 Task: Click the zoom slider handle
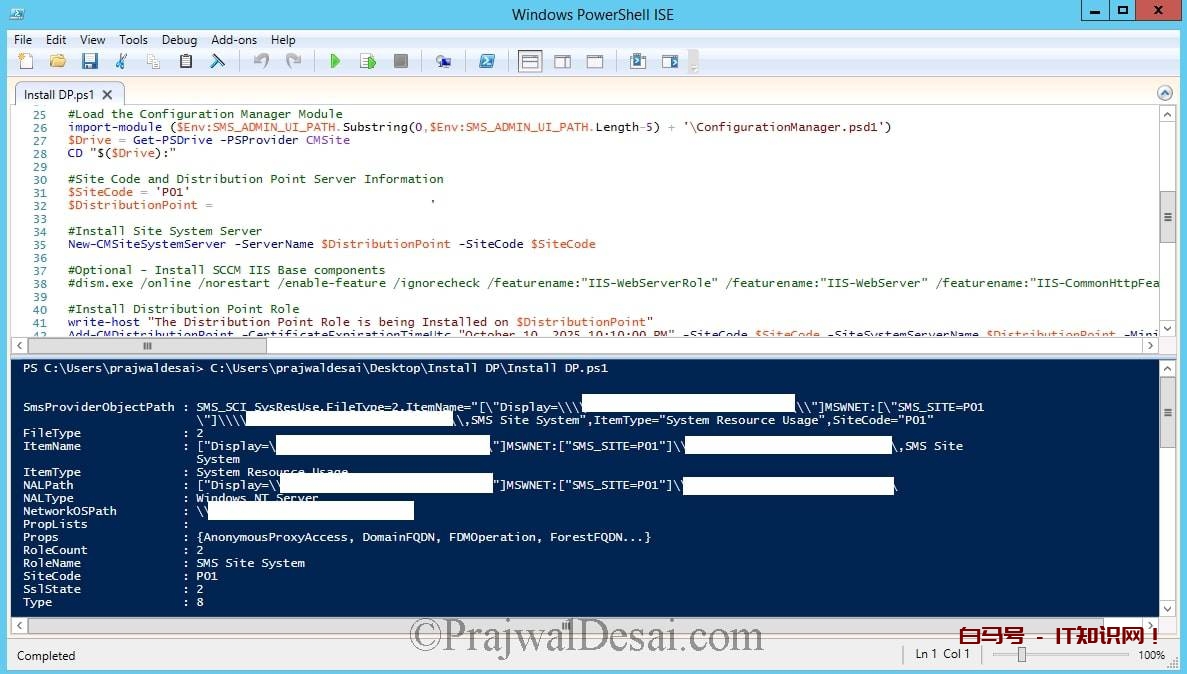pos(1021,655)
